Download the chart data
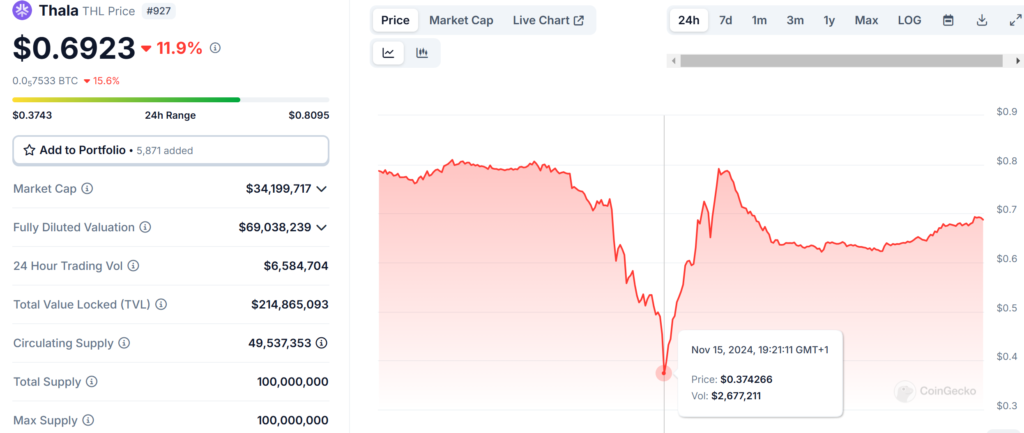The width and height of the screenshot is (1024, 433). [x=982, y=20]
